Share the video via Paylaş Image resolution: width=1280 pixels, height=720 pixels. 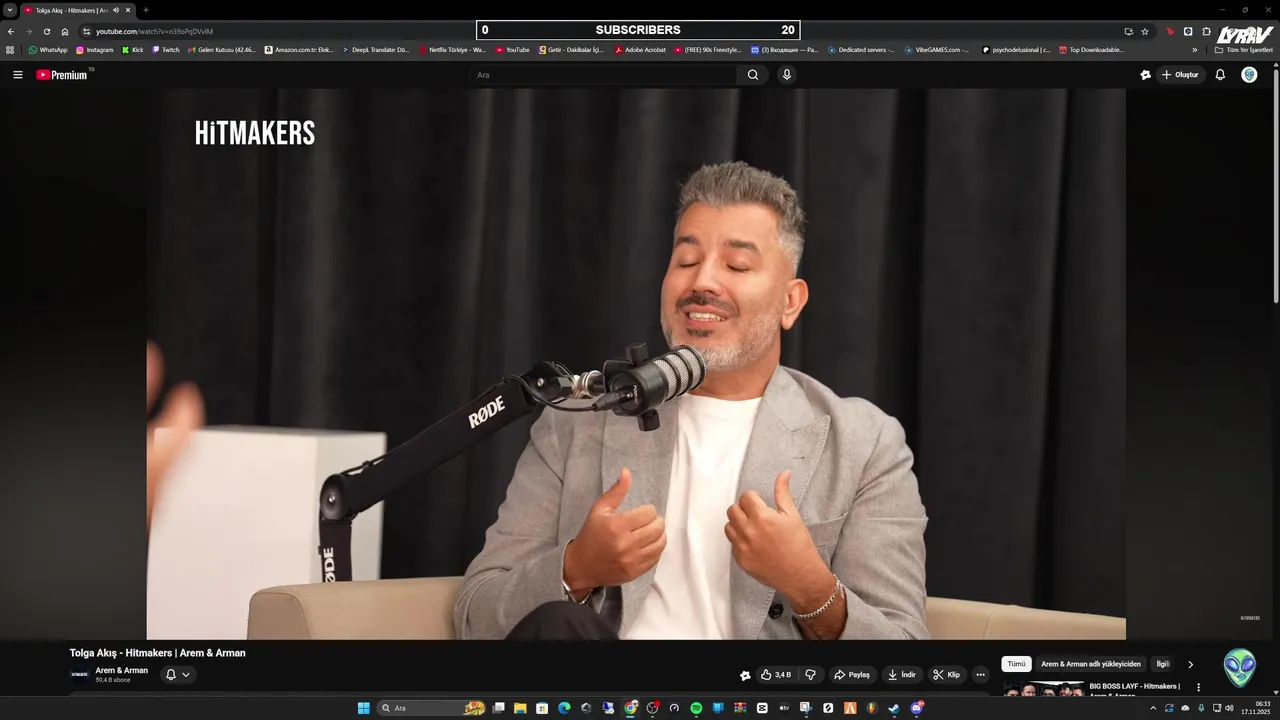point(852,675)
